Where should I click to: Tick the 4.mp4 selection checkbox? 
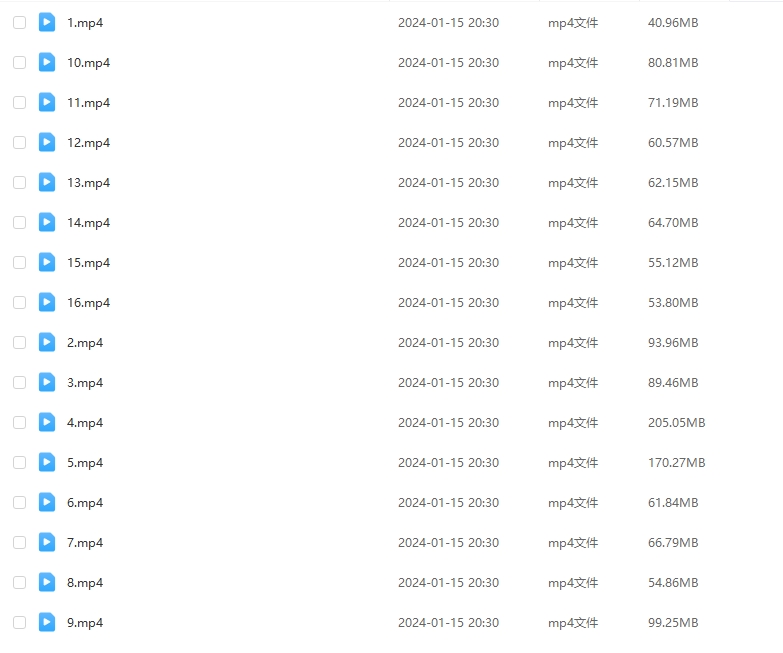(19, 422)
